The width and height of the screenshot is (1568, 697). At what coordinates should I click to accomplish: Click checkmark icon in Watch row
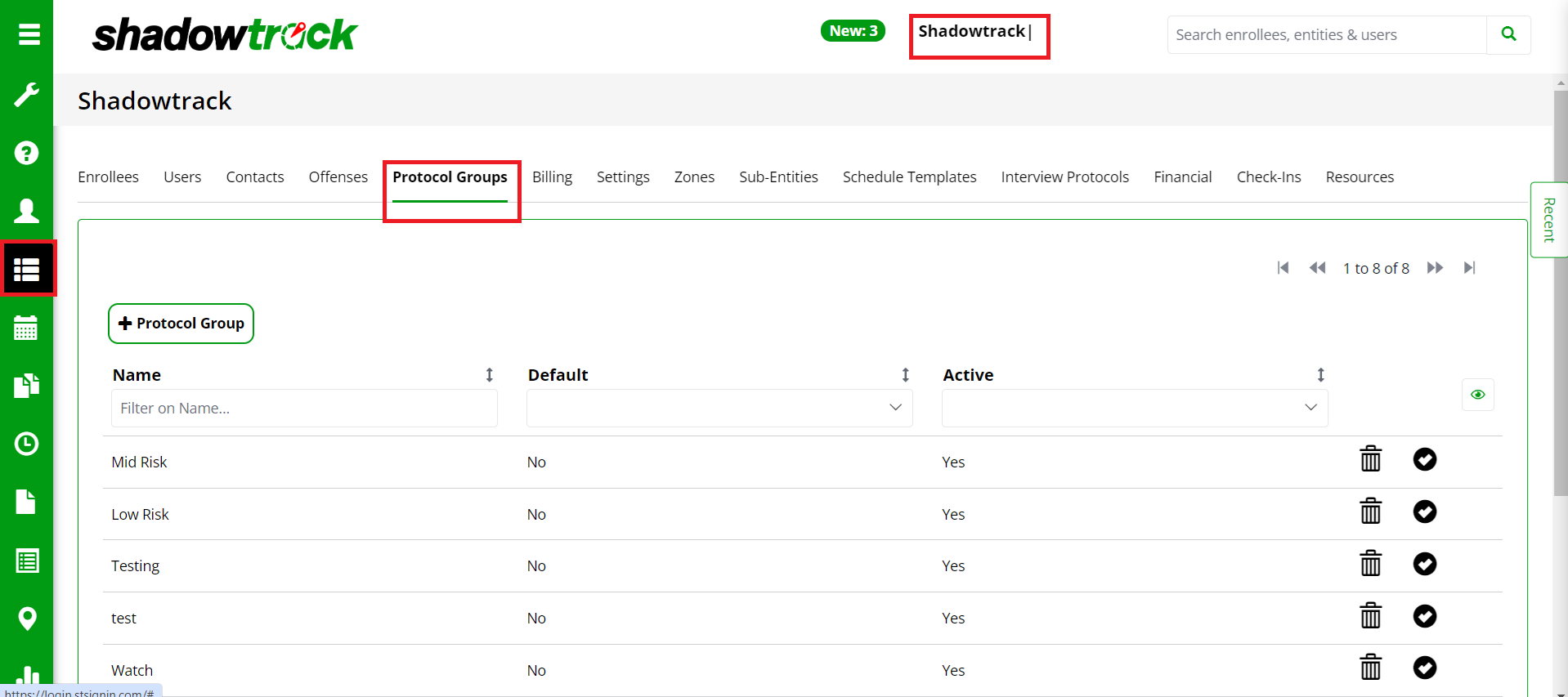[1424, 668]
